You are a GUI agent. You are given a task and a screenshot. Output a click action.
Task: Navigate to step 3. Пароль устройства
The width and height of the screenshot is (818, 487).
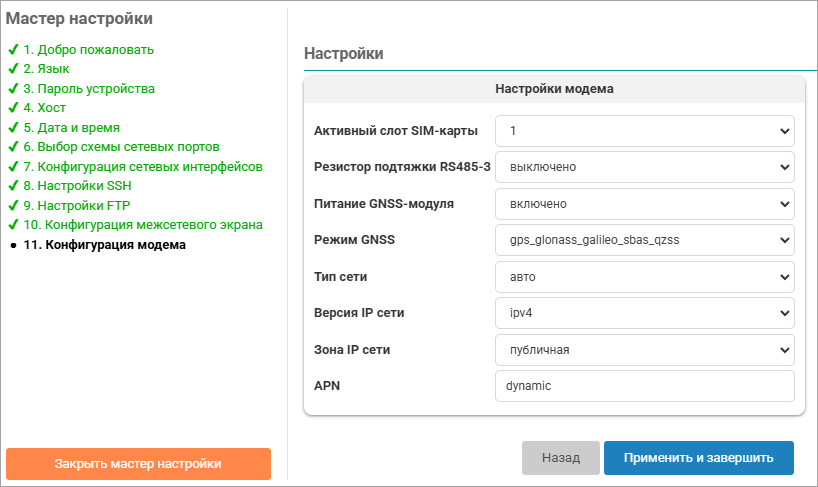pyautogui.click(x=89, y=88)
